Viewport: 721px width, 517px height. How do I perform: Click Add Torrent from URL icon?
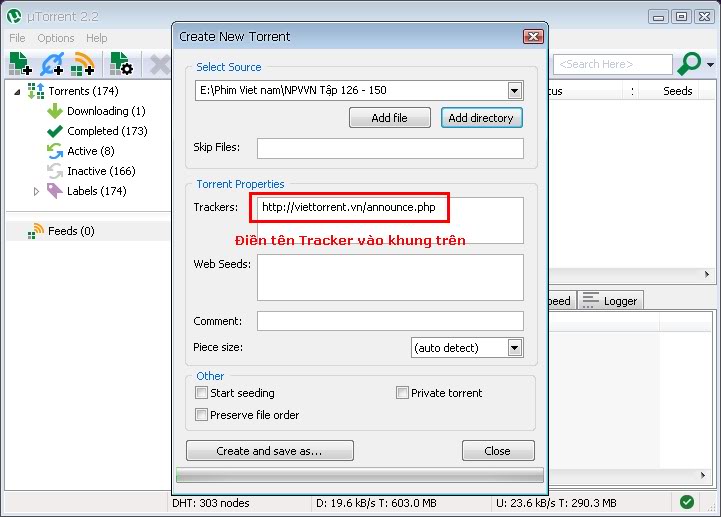point(52,63)
